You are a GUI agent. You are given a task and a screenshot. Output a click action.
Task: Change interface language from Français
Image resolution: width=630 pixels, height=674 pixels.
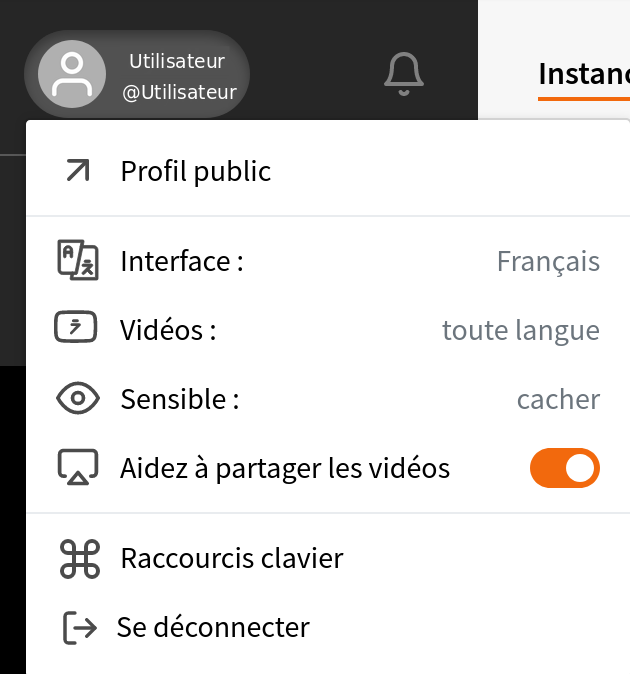click(548, 262)
